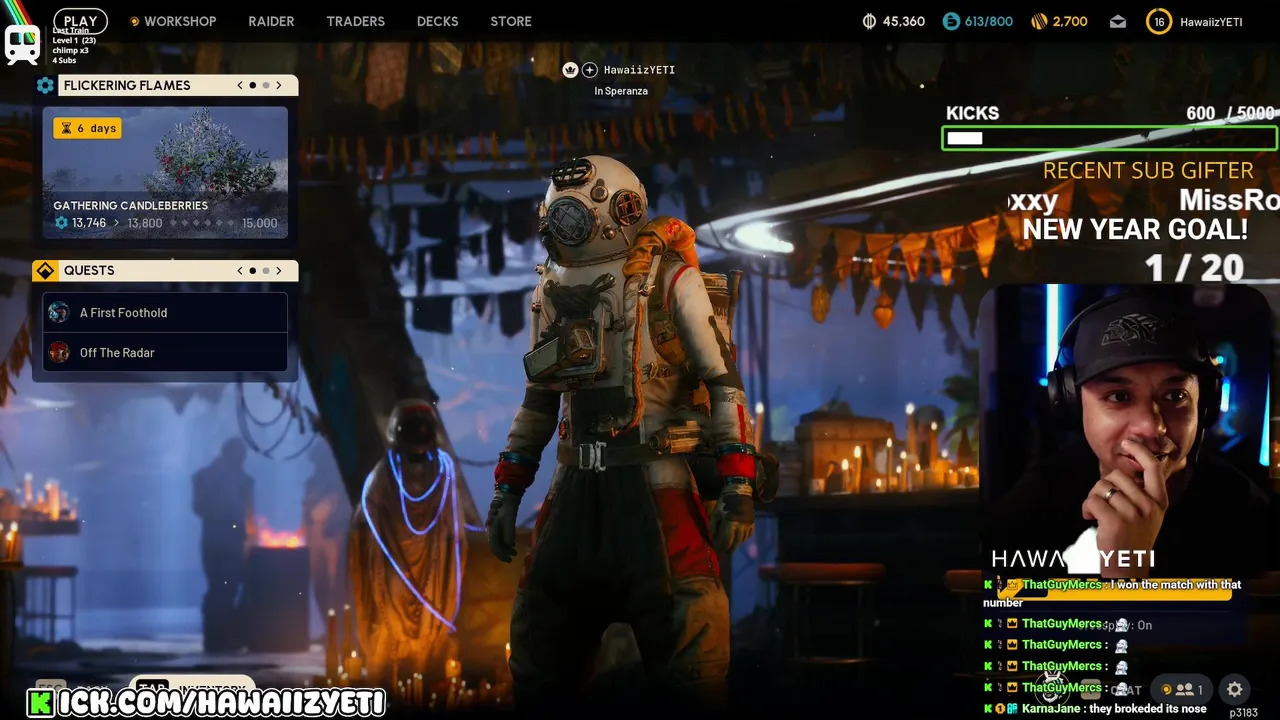
Task: Open the DECKS tab
Action: [x=437, y=21]
